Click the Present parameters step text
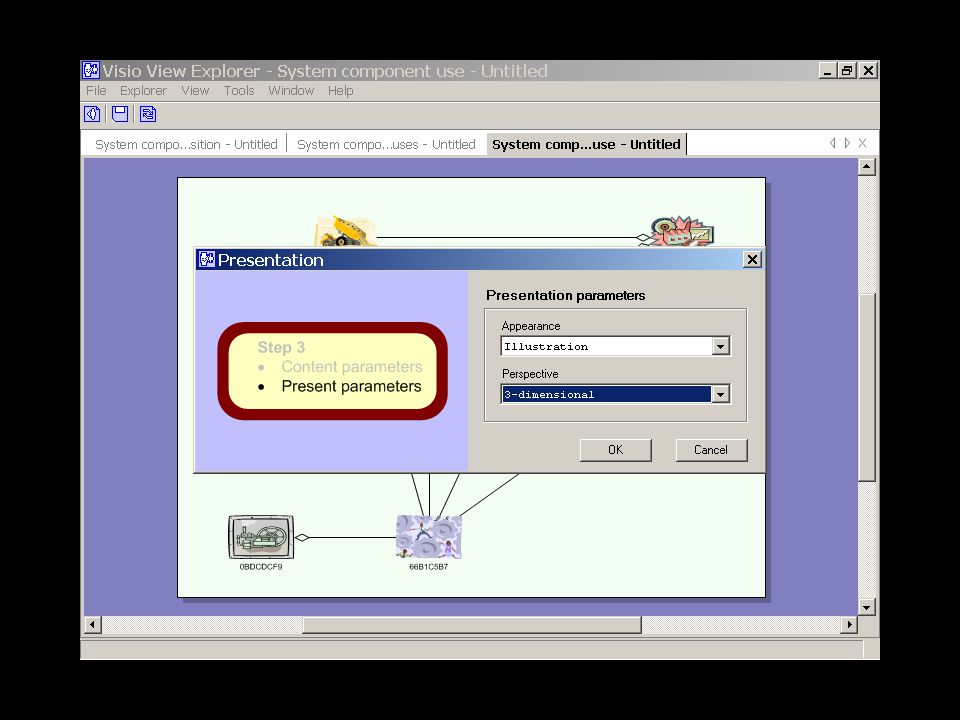This screenshot has width=960, height=720. point(351,386)
